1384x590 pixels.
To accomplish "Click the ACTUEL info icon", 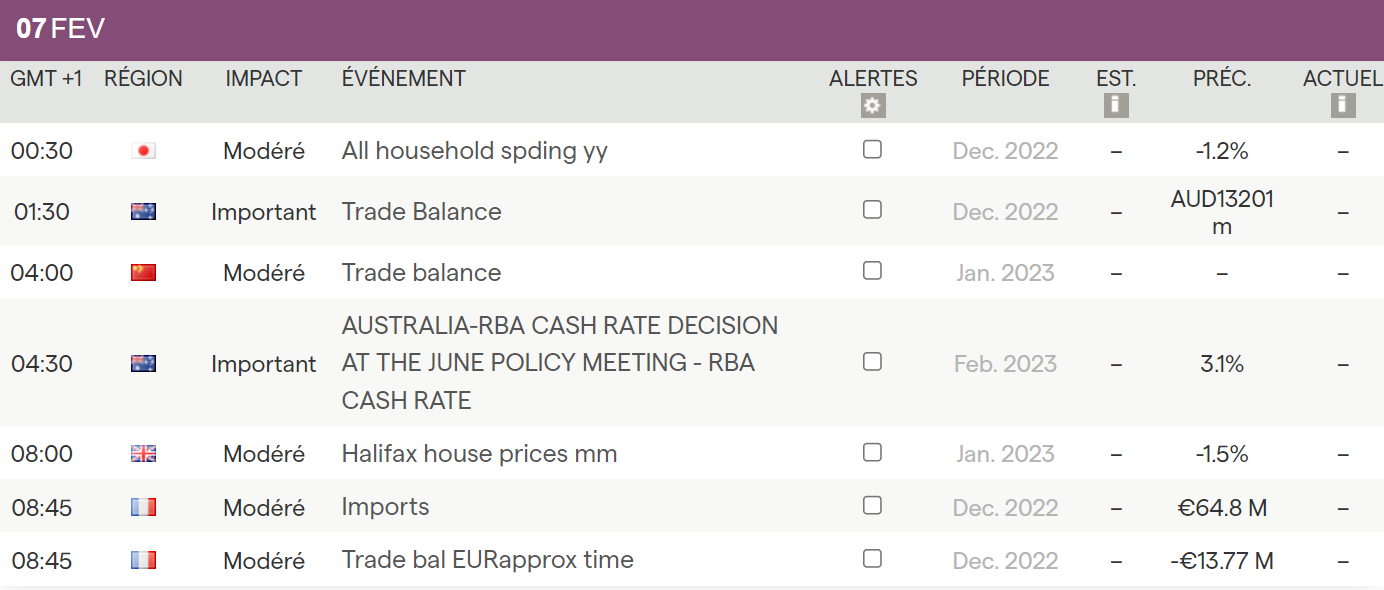I will [1343, 105].
